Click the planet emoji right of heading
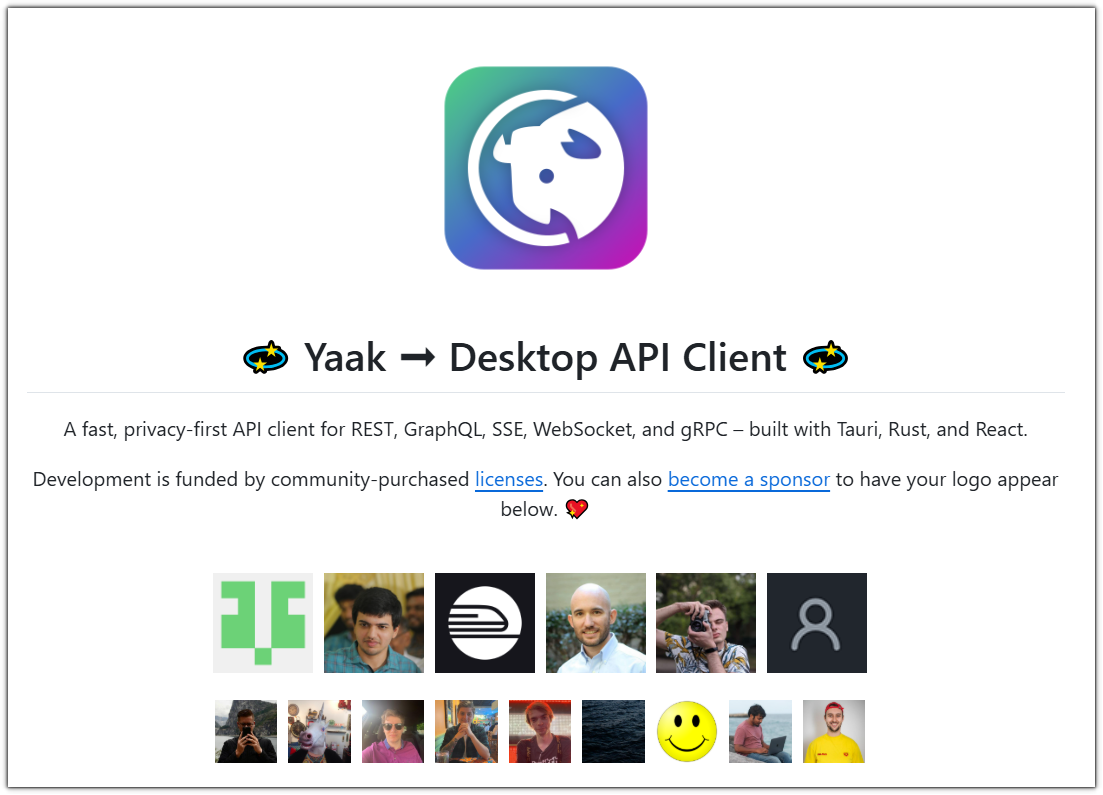The width and height of the screenshot is (1103, 795). (825, 357)
